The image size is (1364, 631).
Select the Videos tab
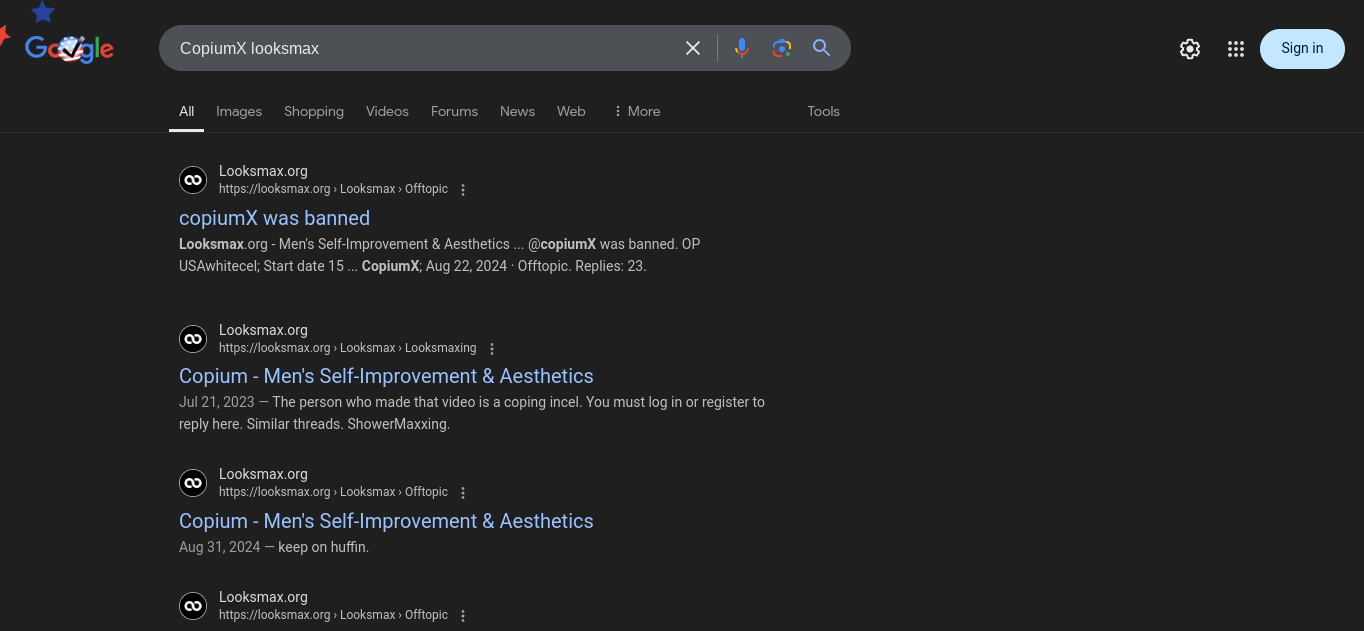(x=387, y=111)
